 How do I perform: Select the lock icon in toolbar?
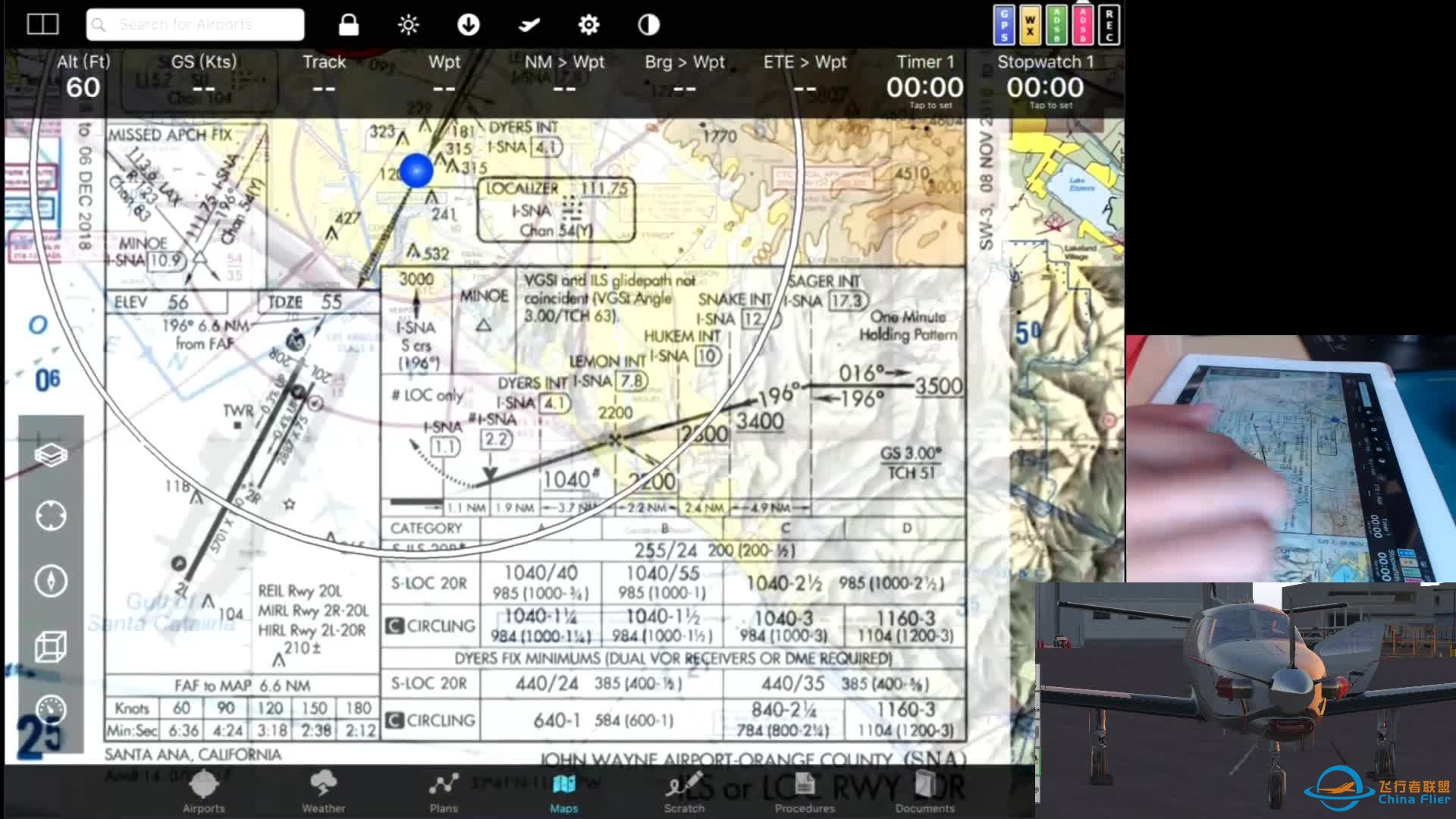(348, 24)
